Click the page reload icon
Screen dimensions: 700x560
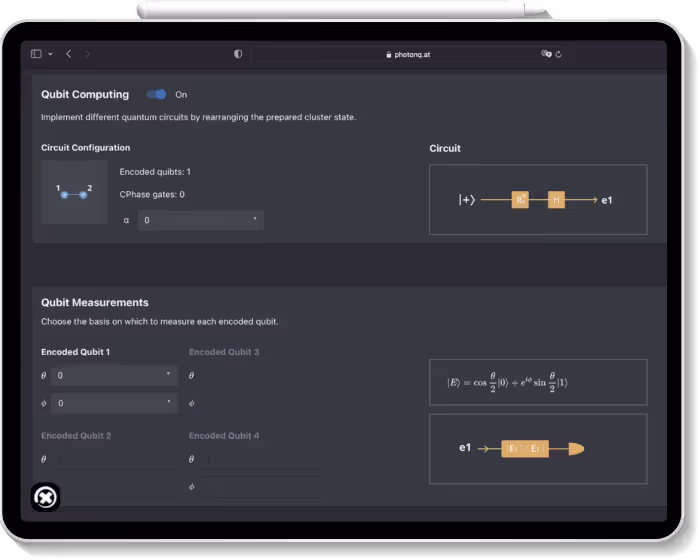[558, 54]
